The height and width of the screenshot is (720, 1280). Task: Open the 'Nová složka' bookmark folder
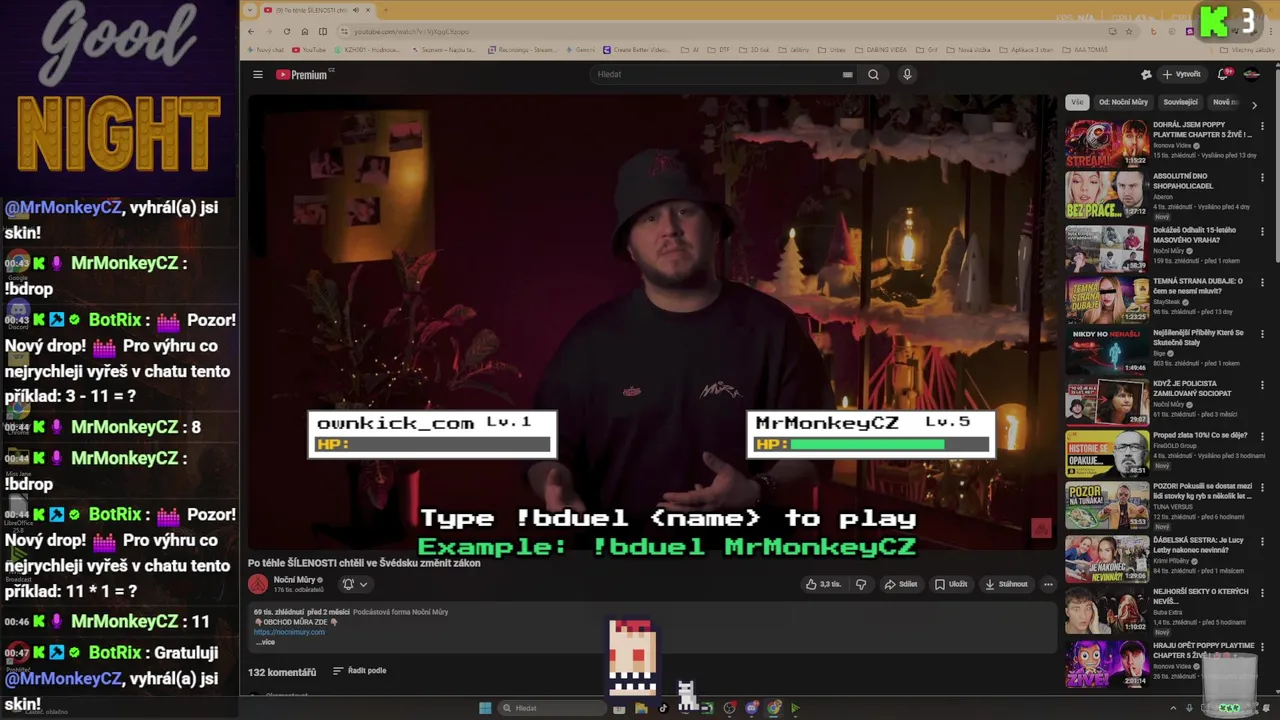point(969,49)
